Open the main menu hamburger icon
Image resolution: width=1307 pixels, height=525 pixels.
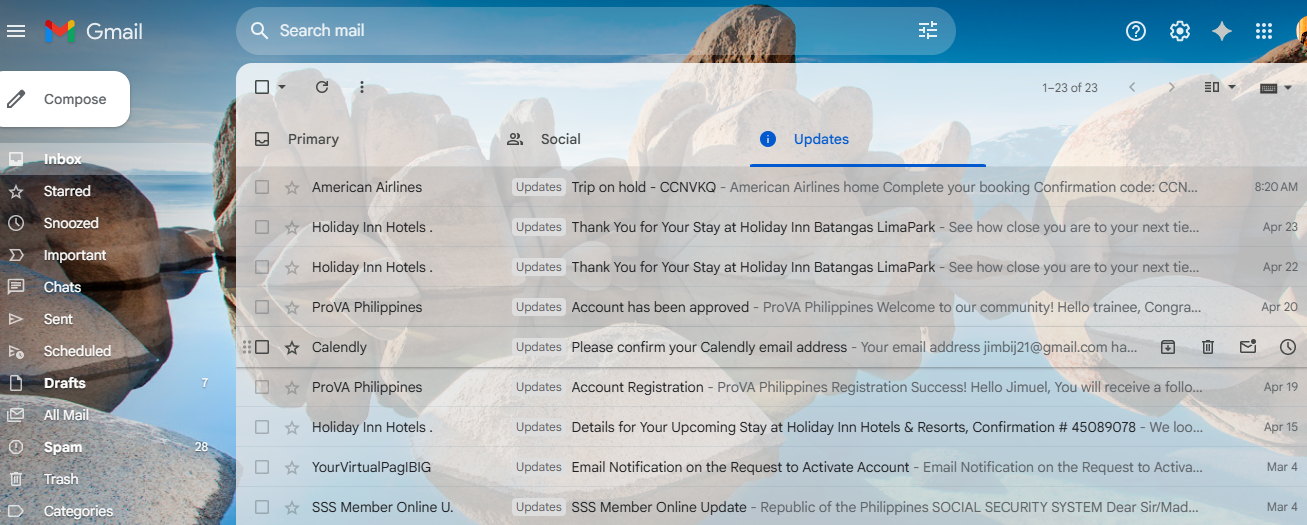point(16,31)
